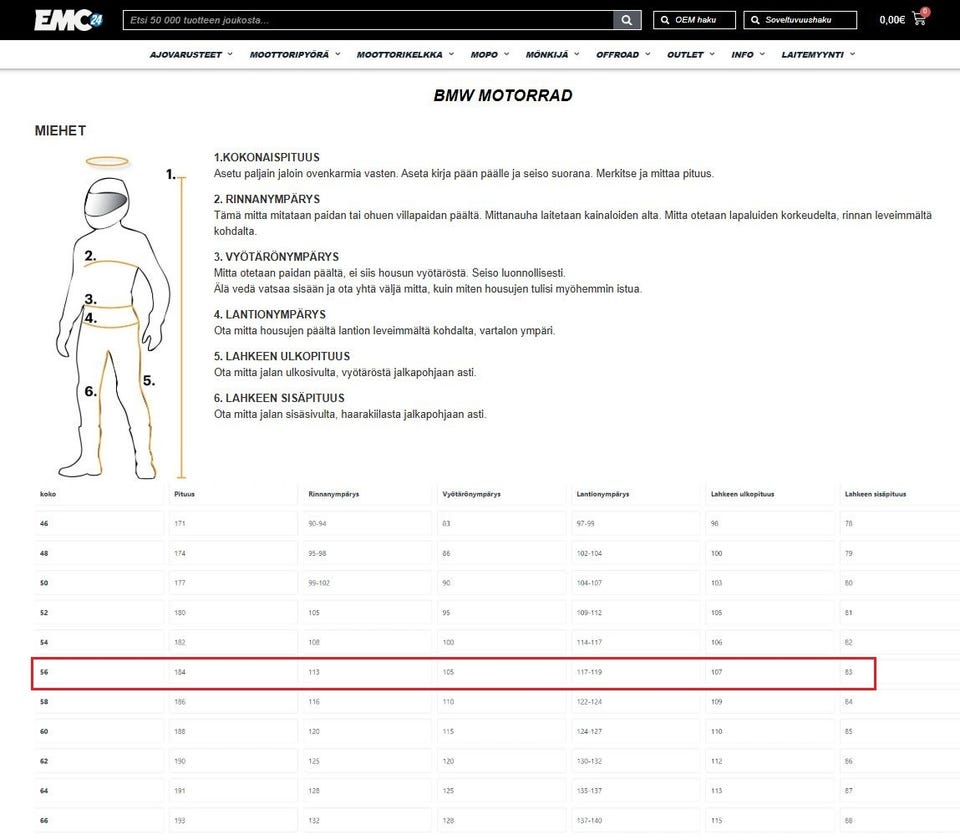Click the koko column header
Viewport: 960px width, 835px height.
point(48,494)
